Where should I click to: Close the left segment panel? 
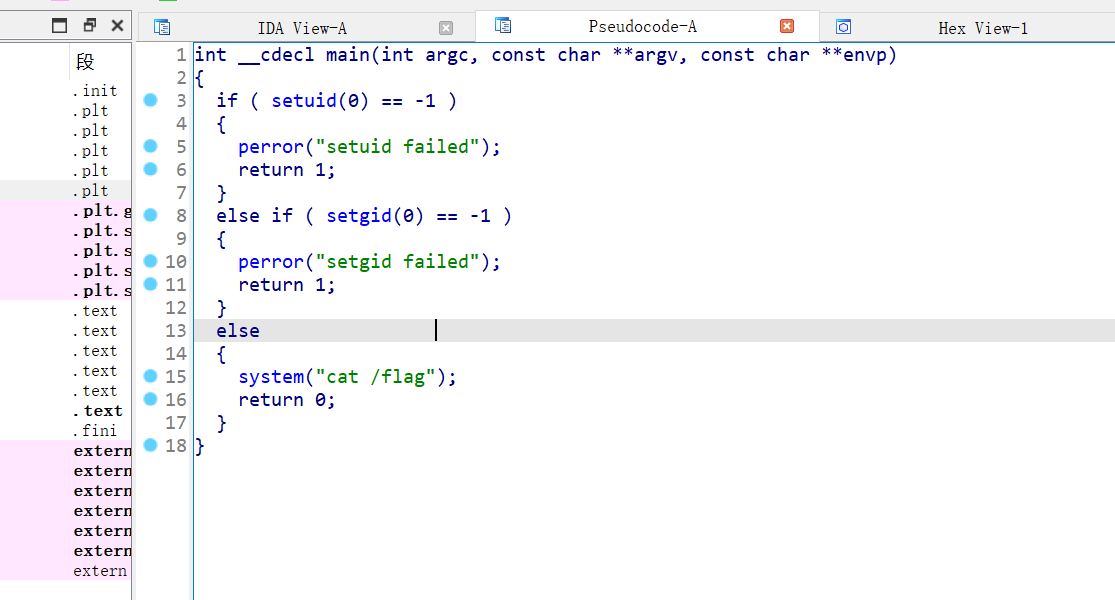pyautogui.click(x=117, y=26)
